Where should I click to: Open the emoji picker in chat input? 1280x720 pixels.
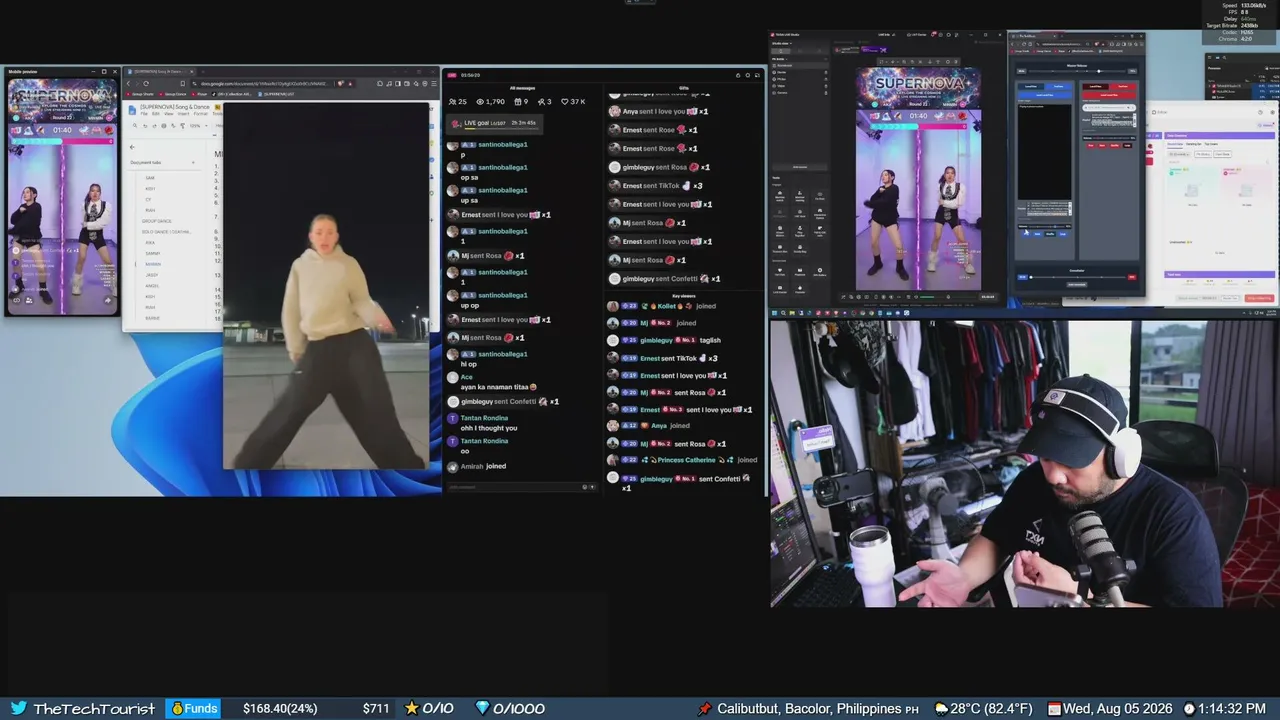click(585, 487)
